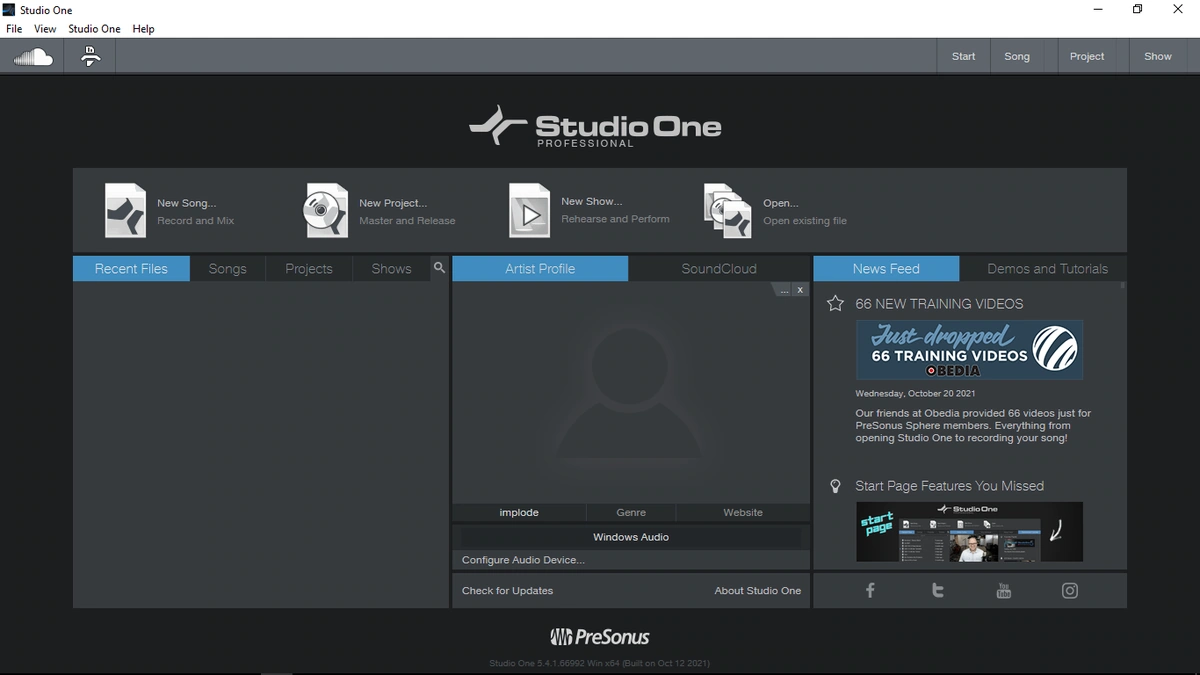Click the Windows Audio device label

point(631,537)
